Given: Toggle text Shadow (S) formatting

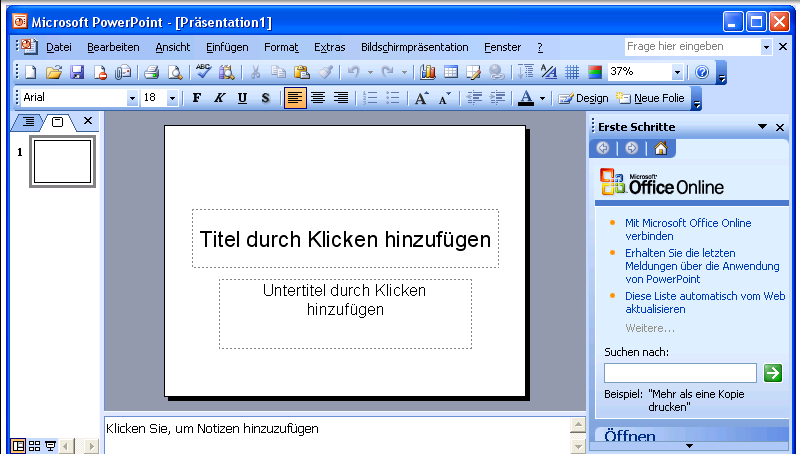Looking at the screenshot, I should (x=265, y=98).
